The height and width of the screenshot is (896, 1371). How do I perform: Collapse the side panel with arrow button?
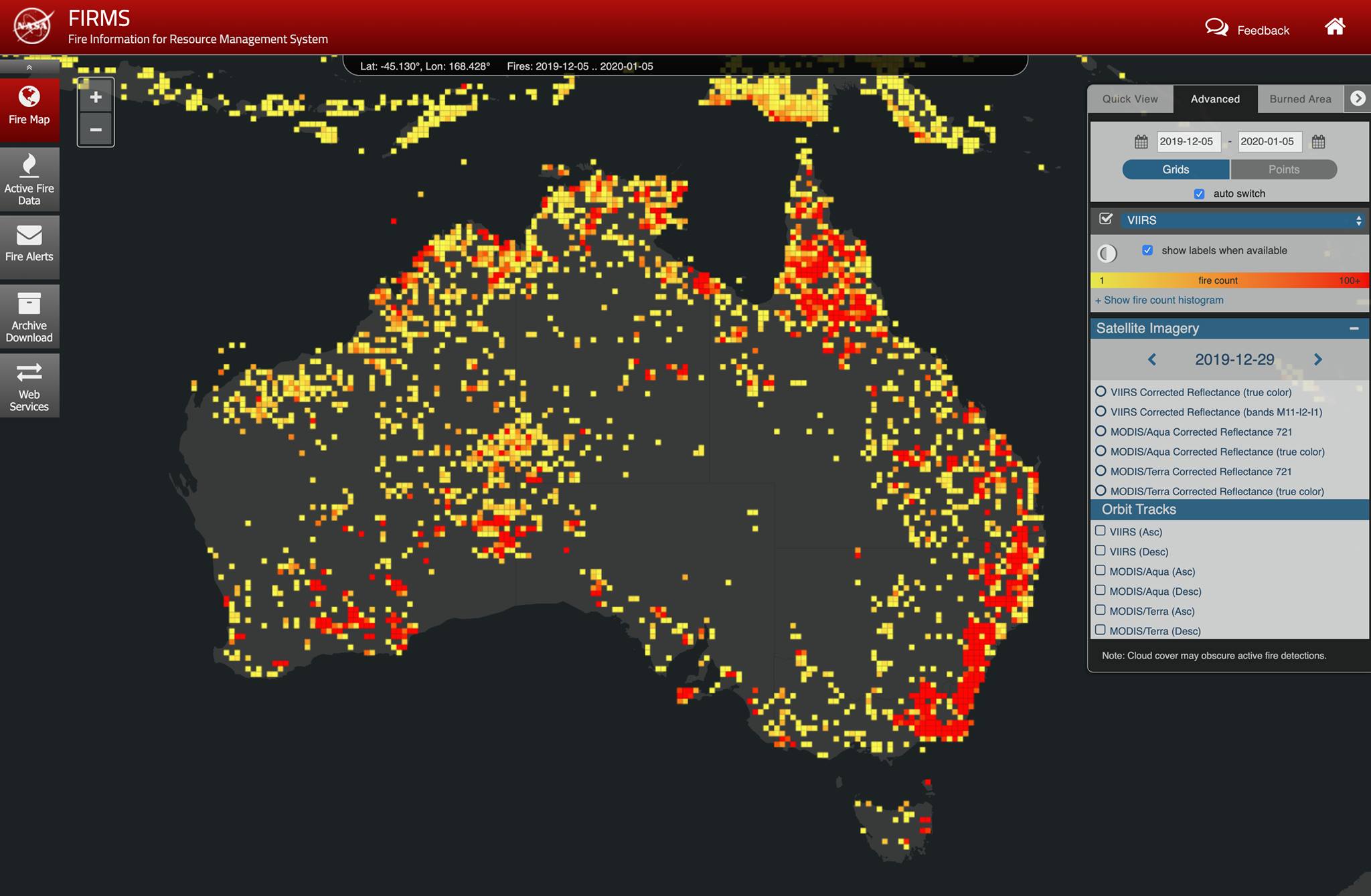(x=1358, y=99)
